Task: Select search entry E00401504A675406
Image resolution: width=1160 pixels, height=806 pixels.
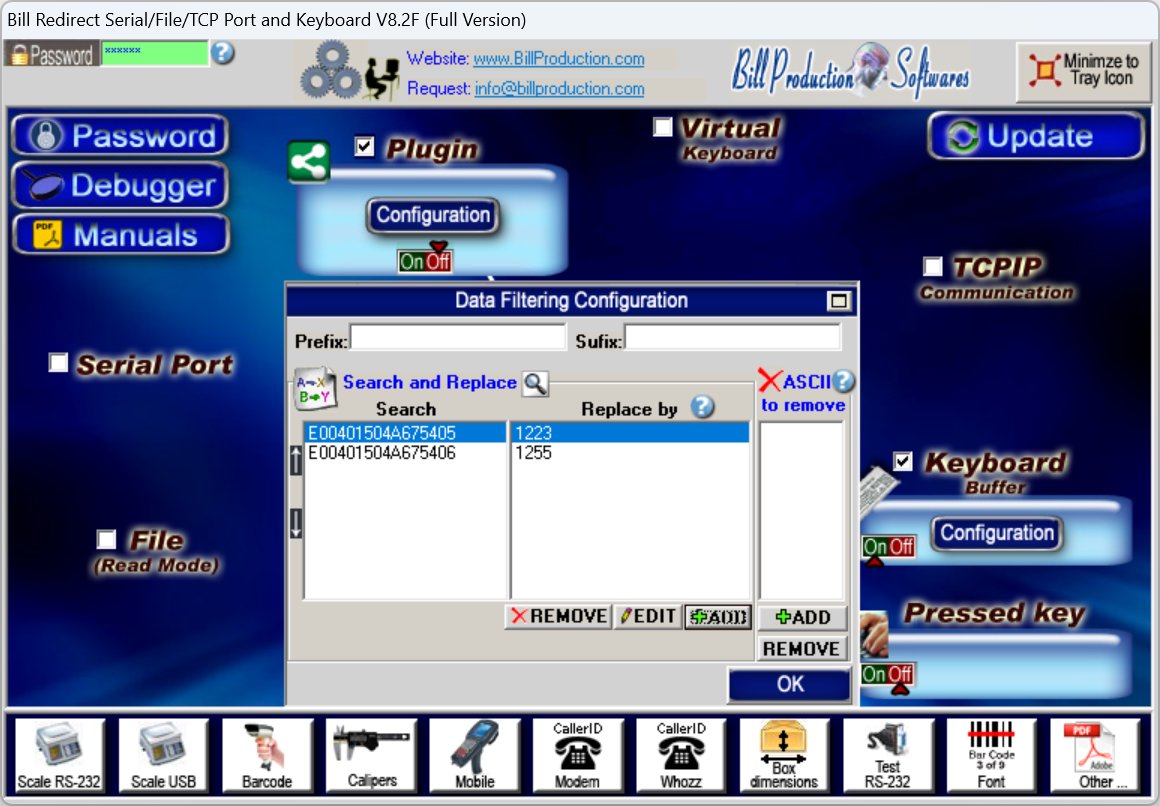Action: [405, 452]
